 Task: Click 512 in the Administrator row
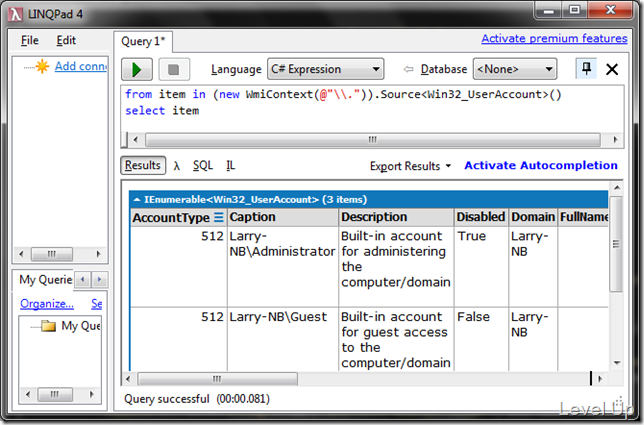point(212,236)
